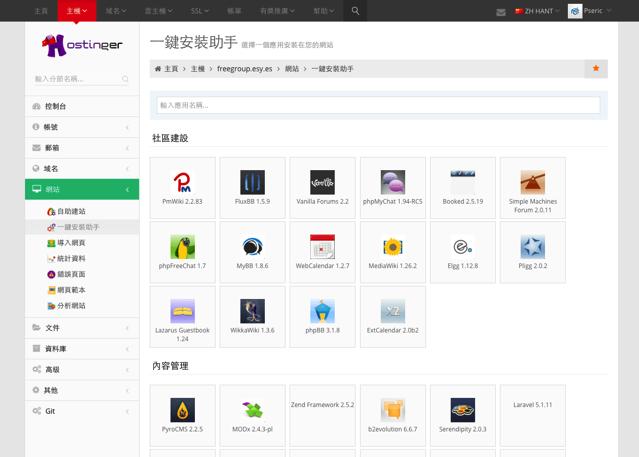Click 主機 in the breadcrumb
The height and width of the screenshot is (457, 639).
[x=198, y=68]
